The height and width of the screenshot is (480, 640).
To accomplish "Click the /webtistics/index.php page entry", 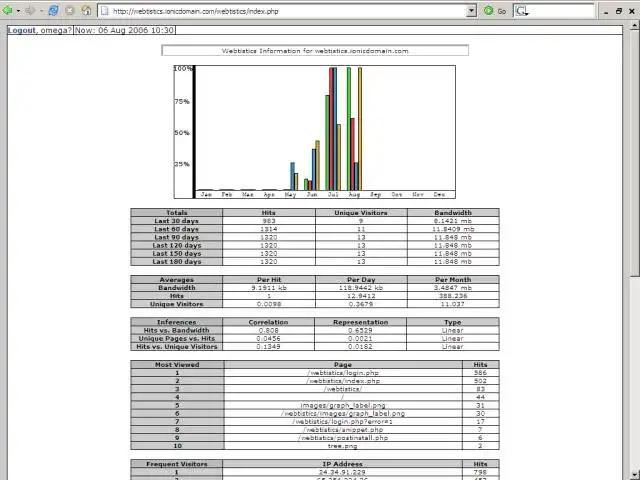I will 343,381.
